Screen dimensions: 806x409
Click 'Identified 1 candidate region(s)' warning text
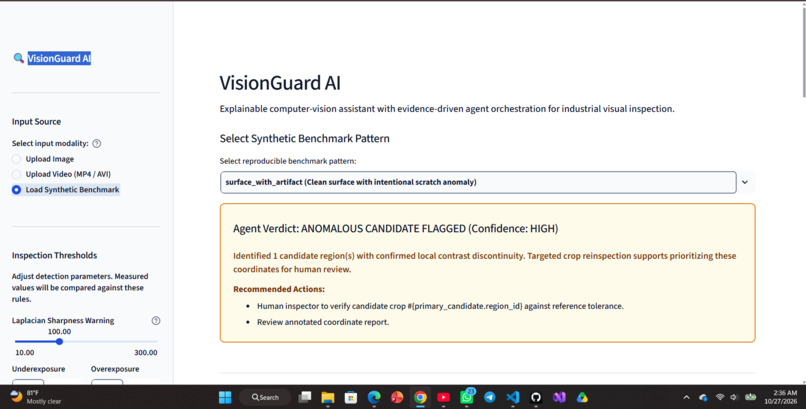coord(484,263)
